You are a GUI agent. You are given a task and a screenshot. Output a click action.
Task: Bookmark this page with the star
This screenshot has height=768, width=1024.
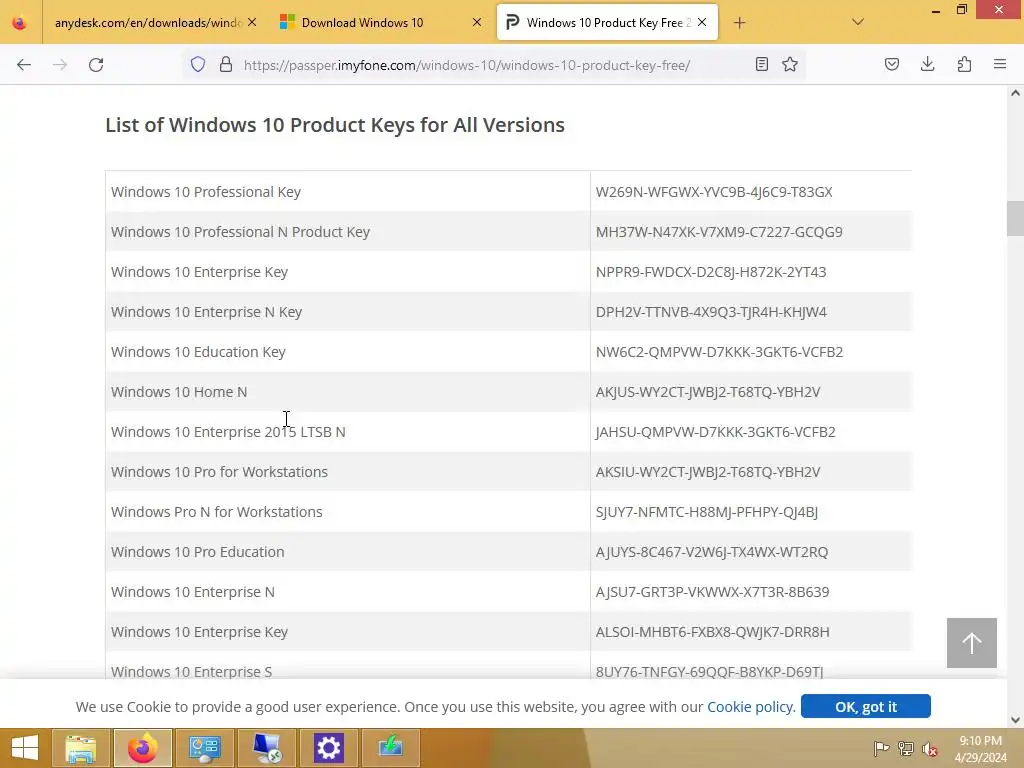[x=790, y=64]
